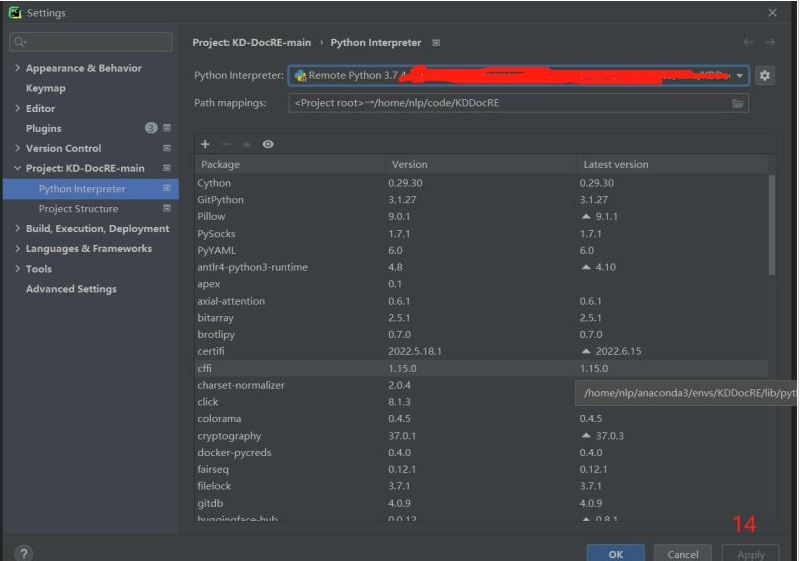Expand Build, Execution, Deployment section
The image size is (800, 561).
(x=17, y=228)
